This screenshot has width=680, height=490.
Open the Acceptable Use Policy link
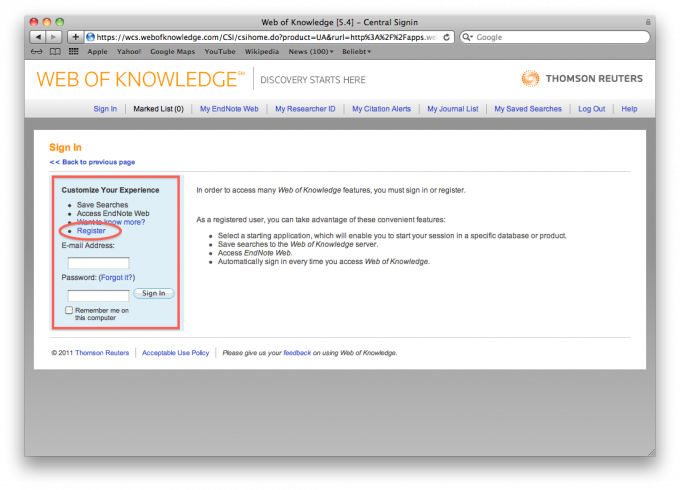(x=176, y=353)
